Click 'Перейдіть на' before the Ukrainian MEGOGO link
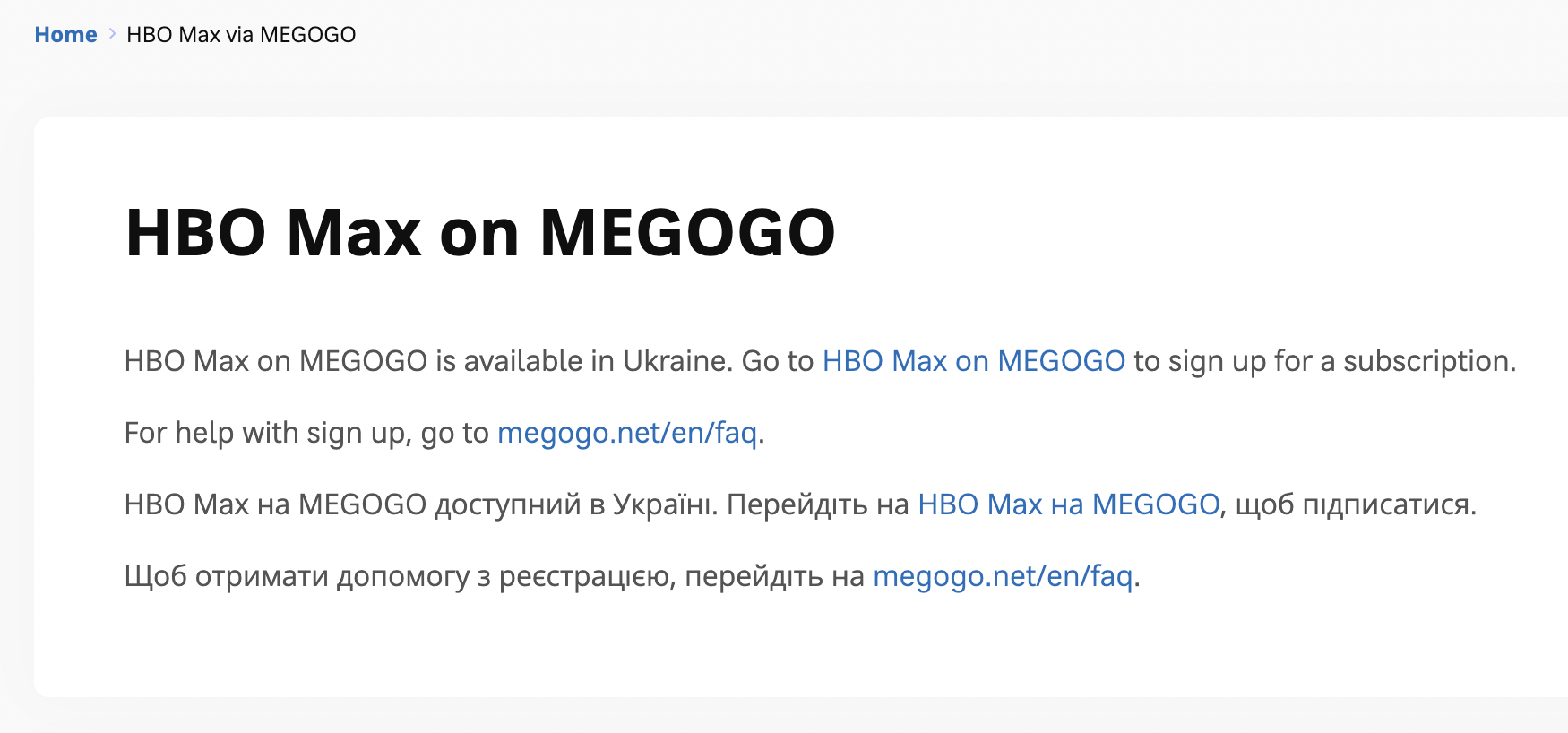Image resolution: width=1568 pixels, height=733 pixels. (817, 504)
